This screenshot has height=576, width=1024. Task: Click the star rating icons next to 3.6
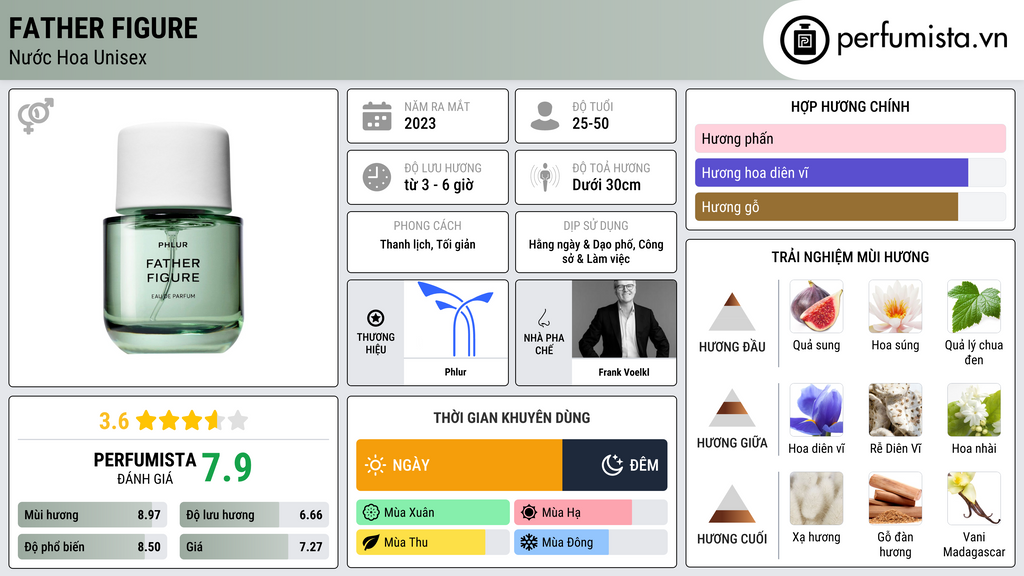191,420
